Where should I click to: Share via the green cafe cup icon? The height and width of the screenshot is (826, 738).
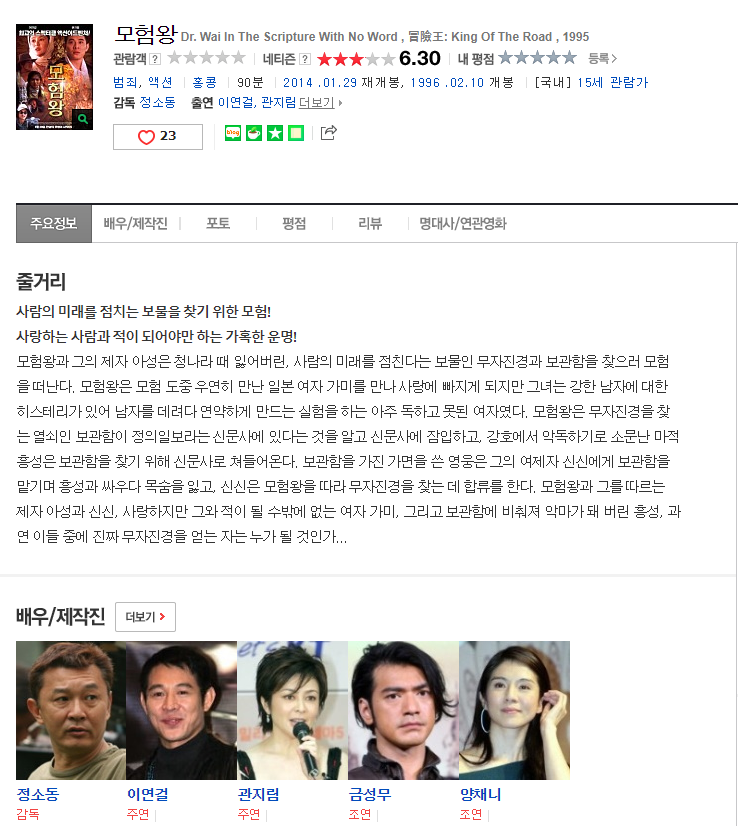tap(254, 133)
